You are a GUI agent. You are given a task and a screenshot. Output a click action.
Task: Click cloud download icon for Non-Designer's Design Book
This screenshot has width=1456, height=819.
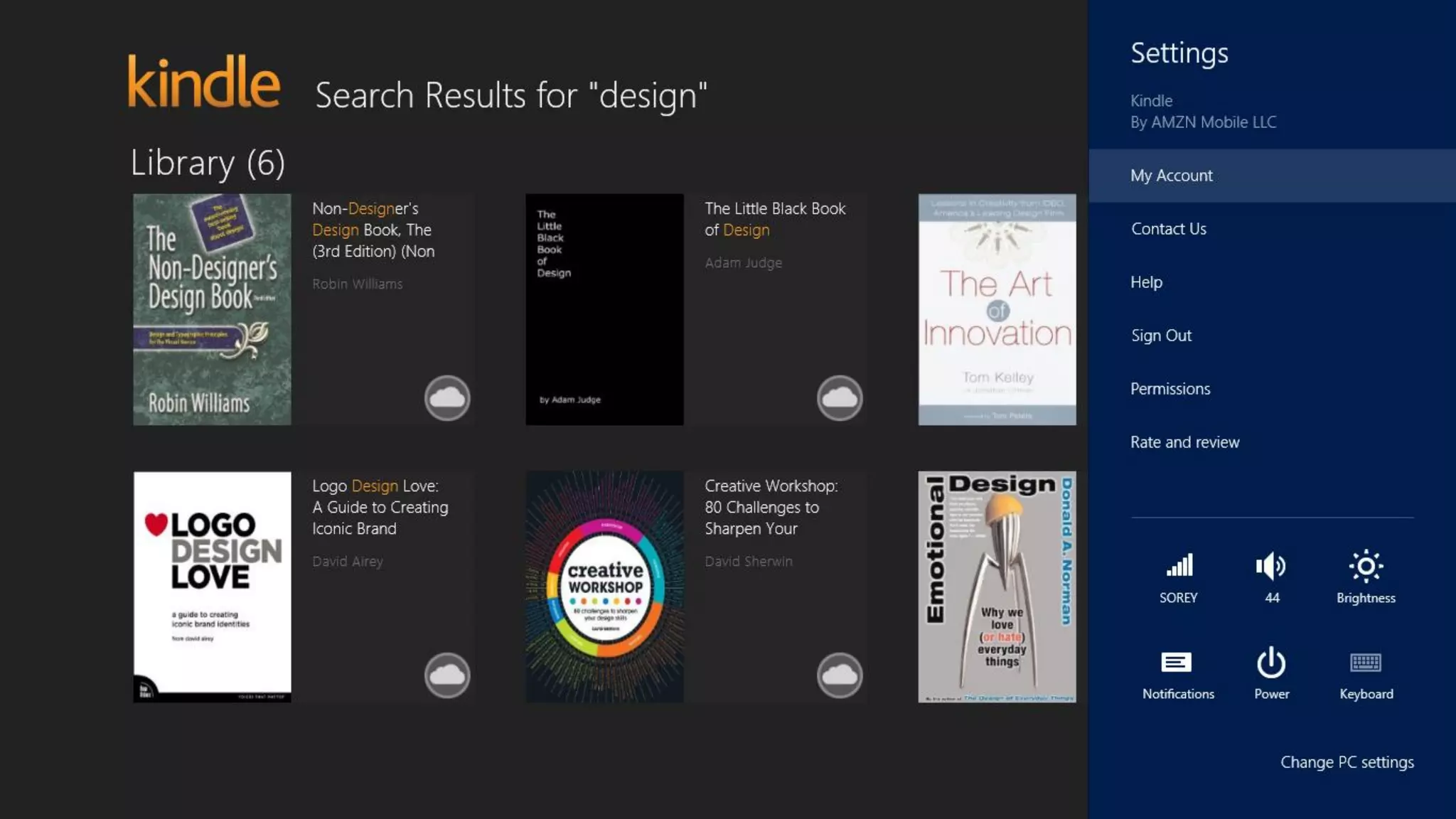click(x=447, y=398)
